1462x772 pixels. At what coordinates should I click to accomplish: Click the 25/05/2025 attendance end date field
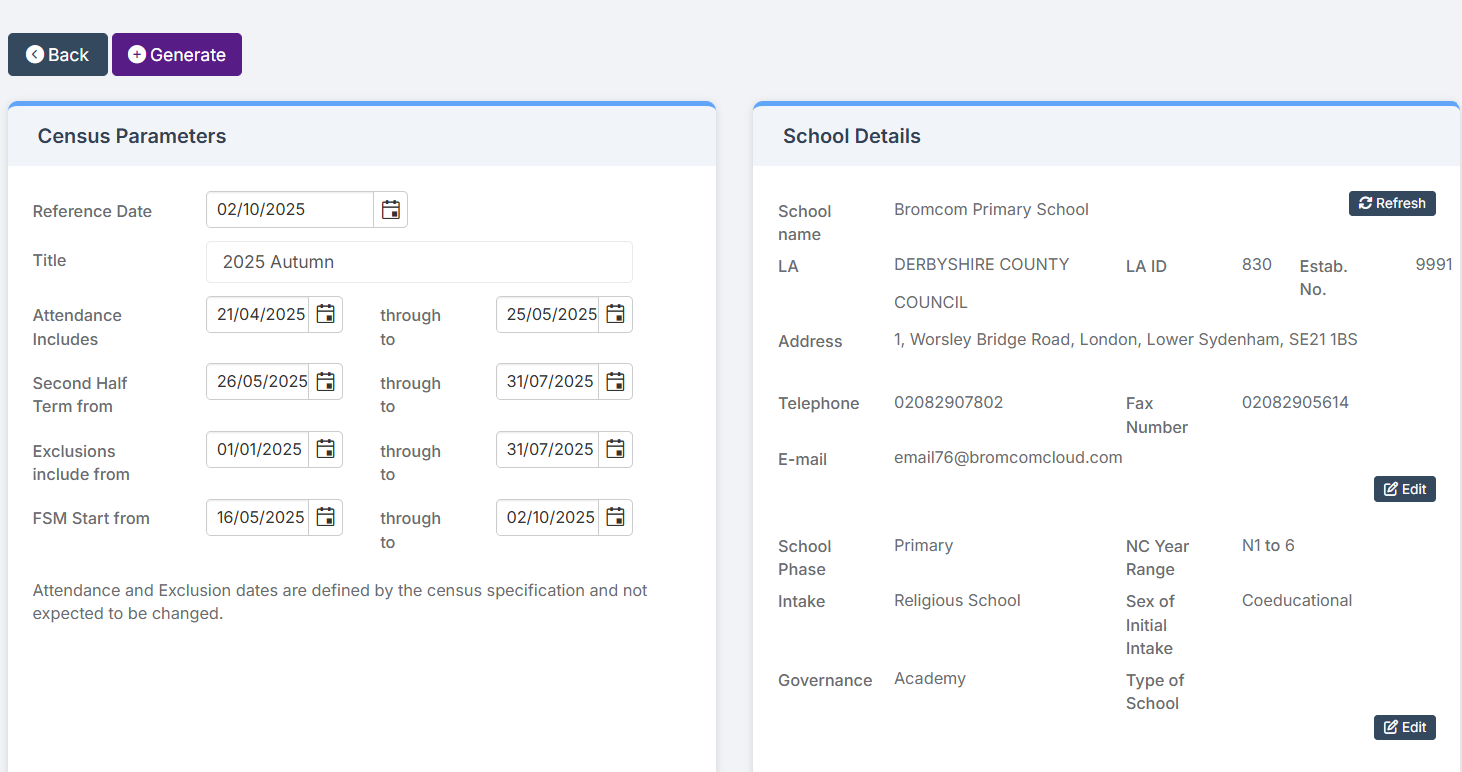(x=550, y=315)
